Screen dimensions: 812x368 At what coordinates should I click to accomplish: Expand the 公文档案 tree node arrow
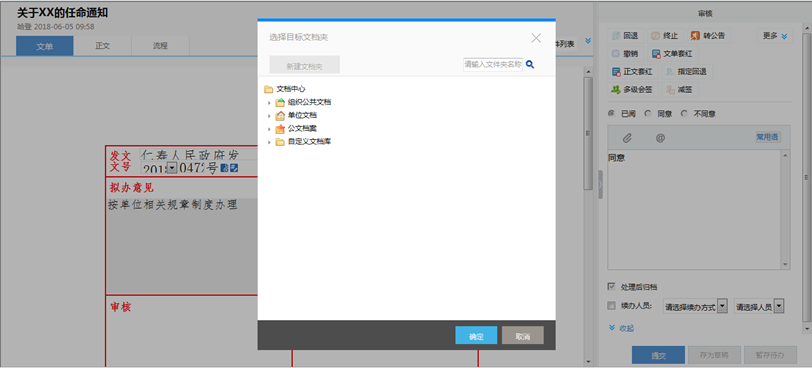tap(269, 129)
